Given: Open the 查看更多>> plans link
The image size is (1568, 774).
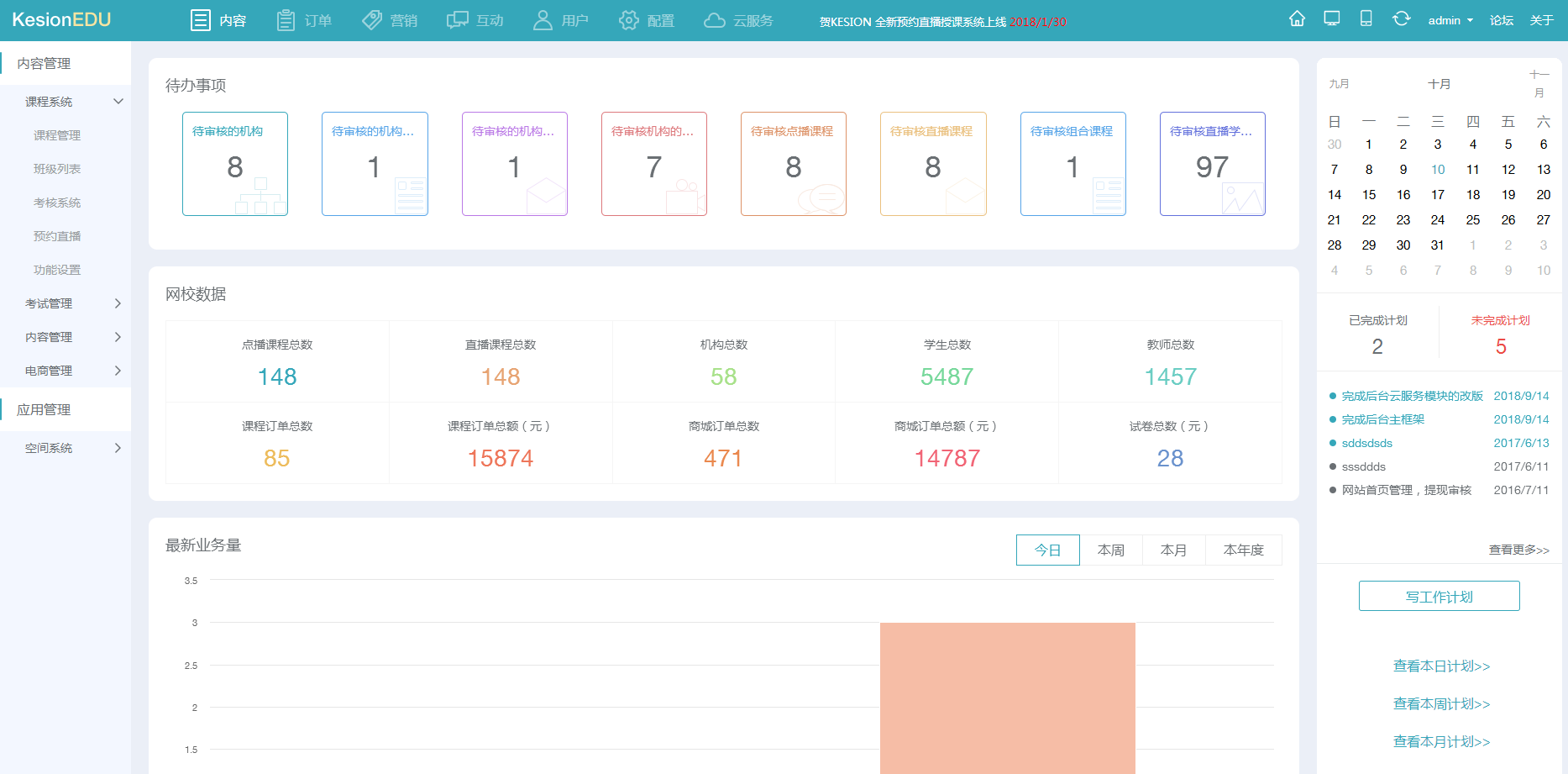Looking at the screenshot, I should click(x=1518, y=550).
